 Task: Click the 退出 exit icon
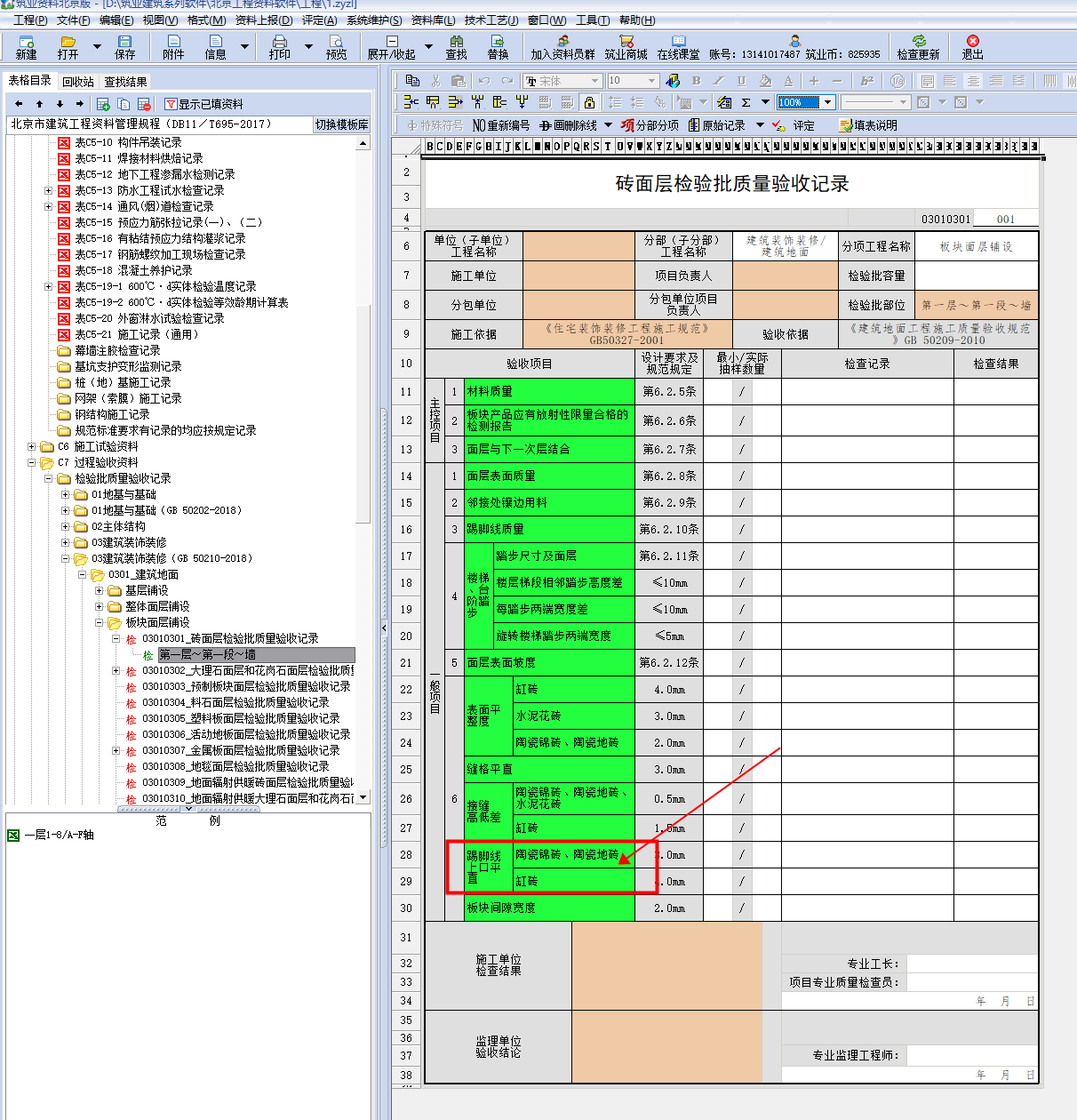click(x=972, y=47)
